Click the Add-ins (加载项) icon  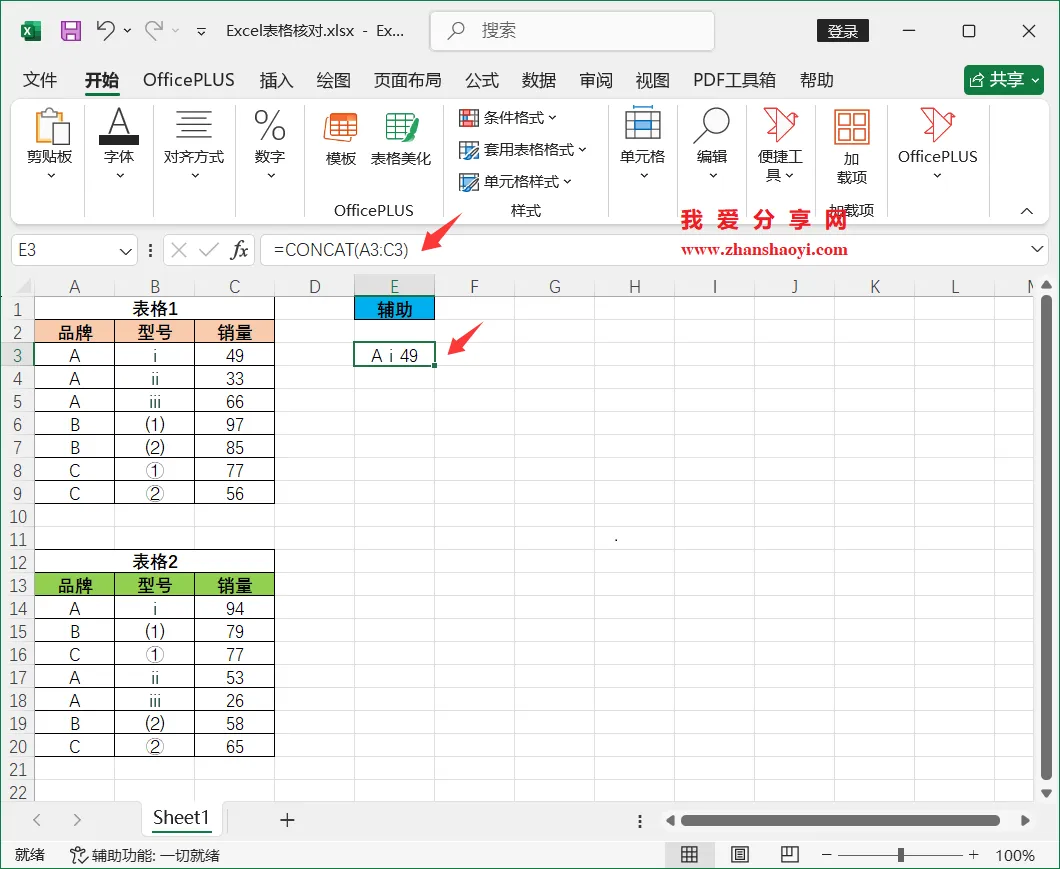(852, 146)
